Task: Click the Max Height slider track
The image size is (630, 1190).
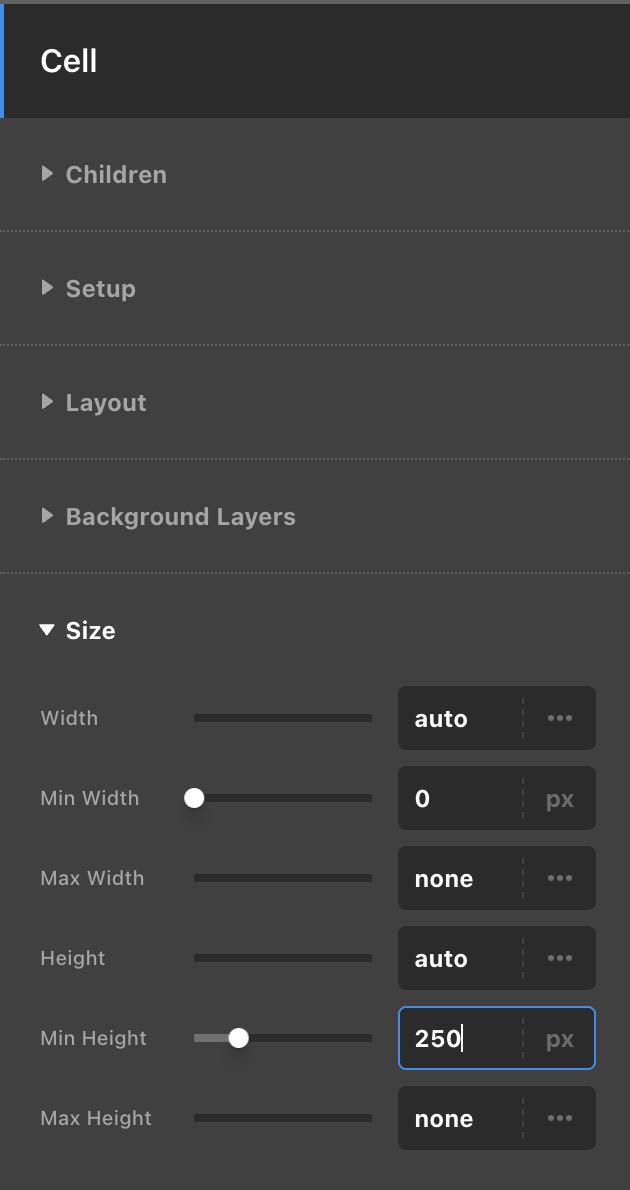Action: tap(282, 1118)
